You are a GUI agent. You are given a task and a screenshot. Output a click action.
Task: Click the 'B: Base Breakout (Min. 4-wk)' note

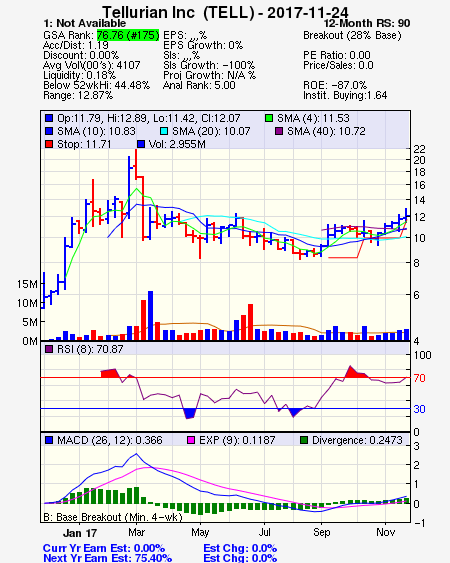[113, 517]
